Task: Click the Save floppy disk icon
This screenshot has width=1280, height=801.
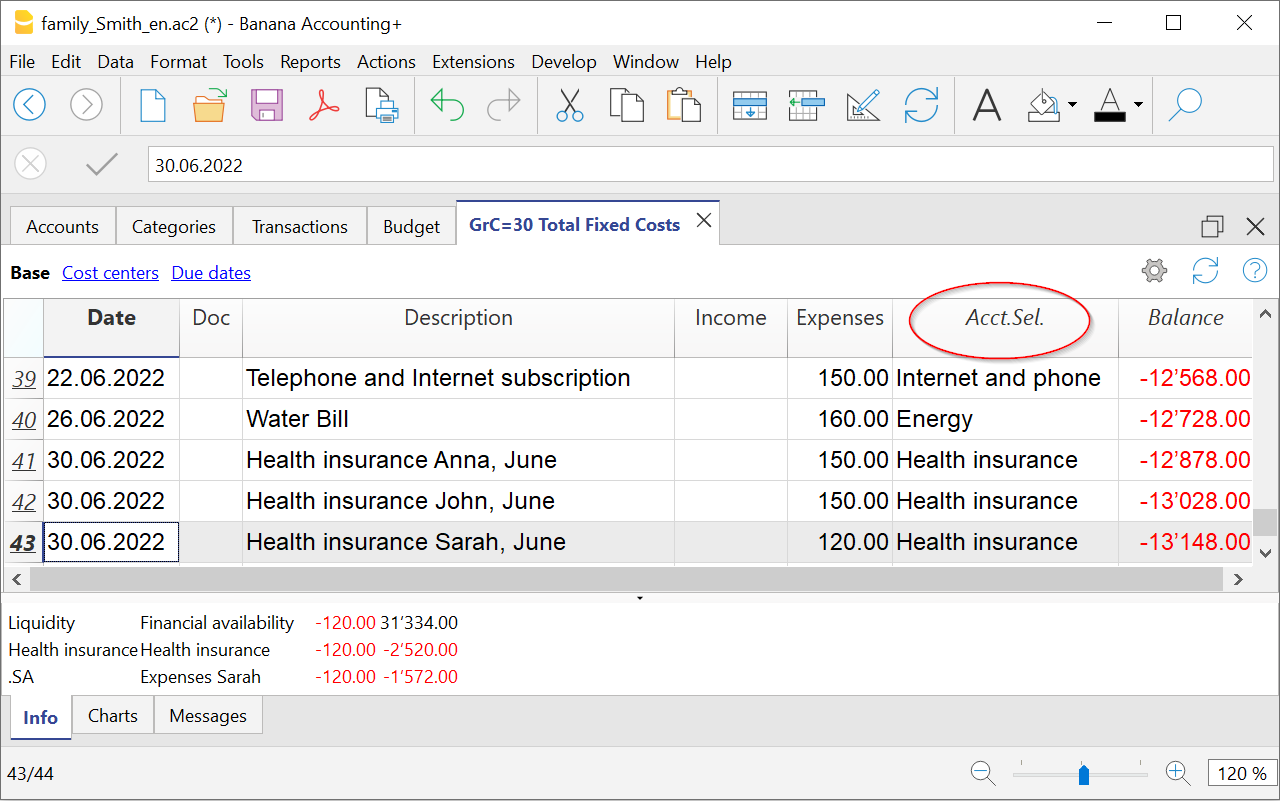Action: pos(267,104)
